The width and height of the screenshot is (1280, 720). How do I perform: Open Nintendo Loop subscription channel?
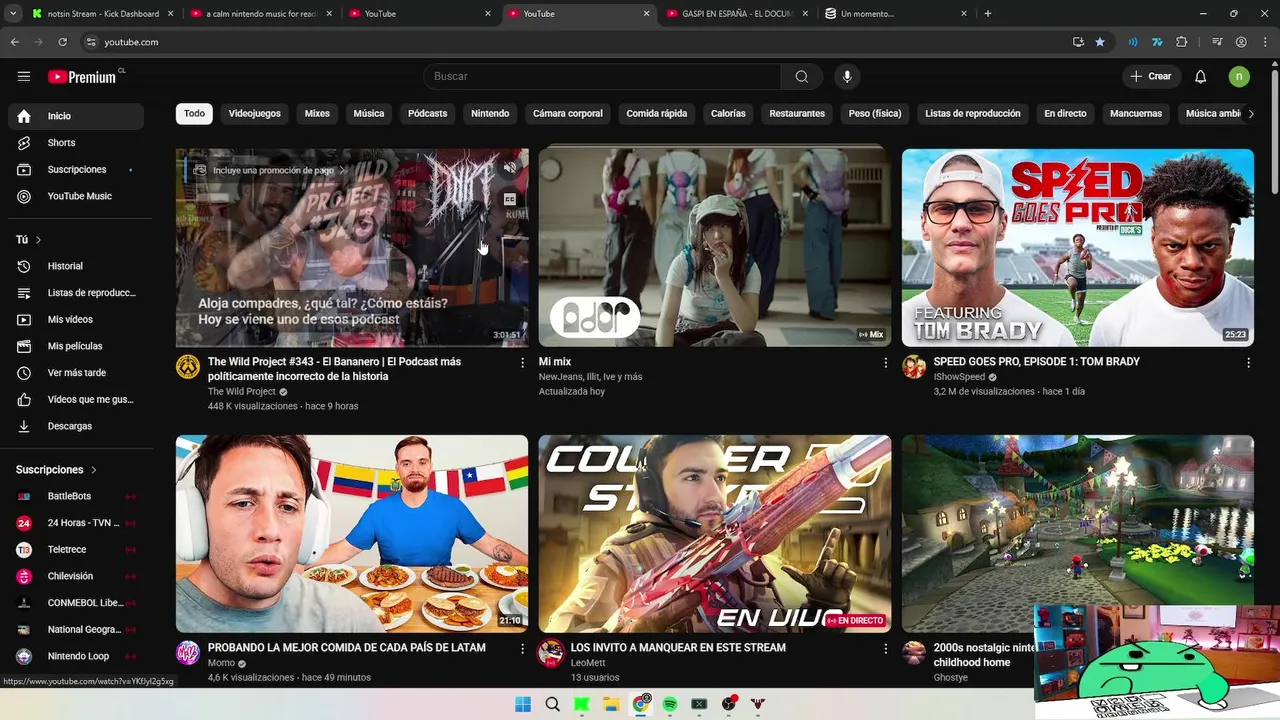click(x=76, y=656)
